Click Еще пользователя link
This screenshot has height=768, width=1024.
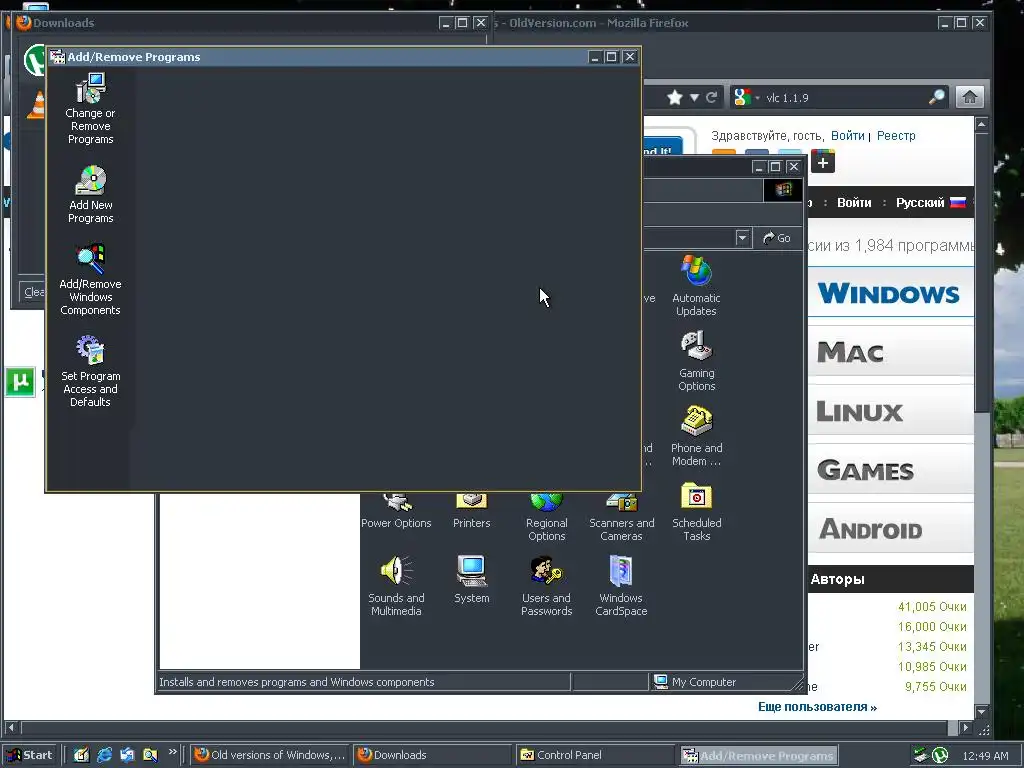pyautogui.click(x=818, y=707)
